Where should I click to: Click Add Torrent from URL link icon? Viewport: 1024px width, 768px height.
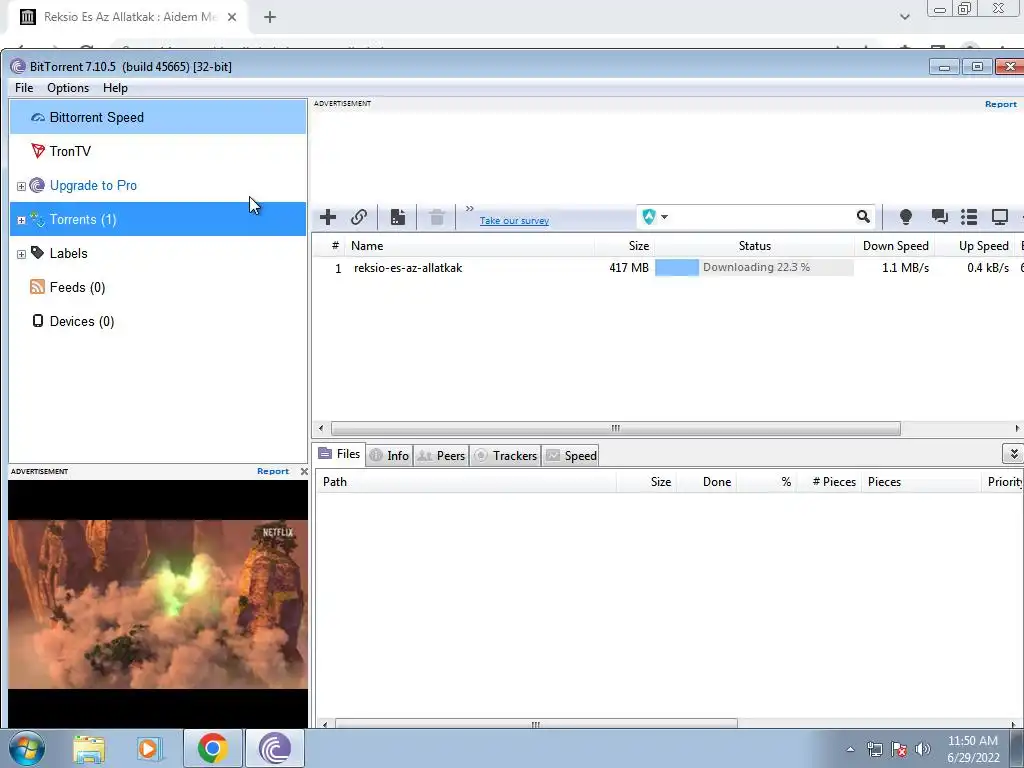coord(359,217)
